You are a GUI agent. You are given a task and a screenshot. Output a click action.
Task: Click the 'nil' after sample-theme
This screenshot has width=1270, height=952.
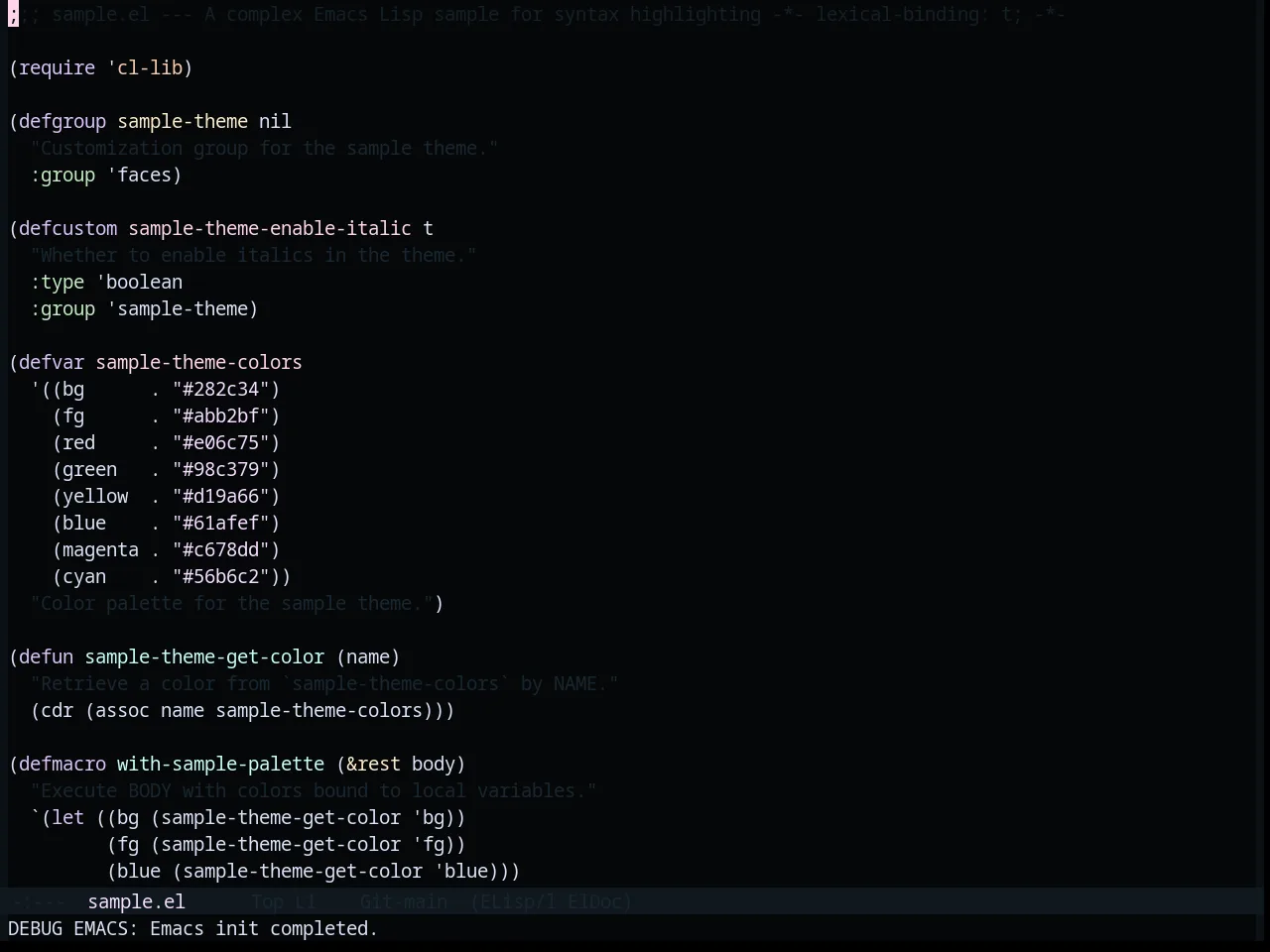275,121
